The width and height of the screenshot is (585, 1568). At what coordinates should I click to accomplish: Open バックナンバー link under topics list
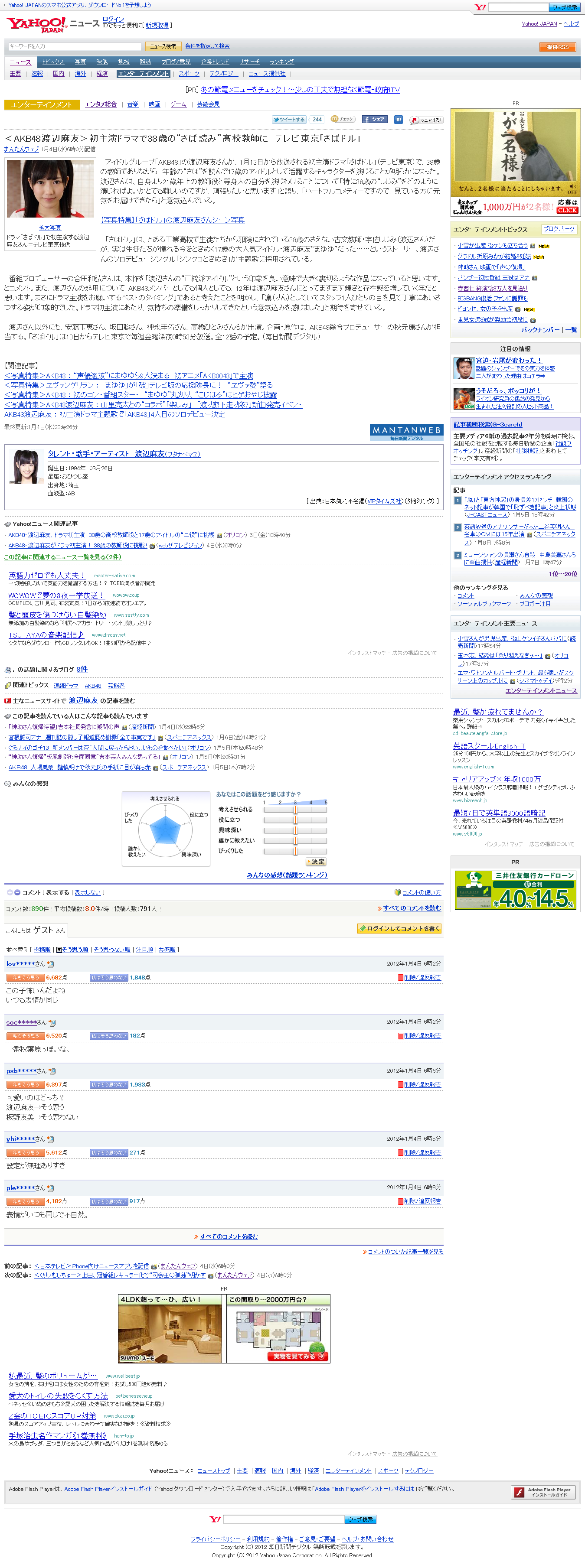point(540,330)
